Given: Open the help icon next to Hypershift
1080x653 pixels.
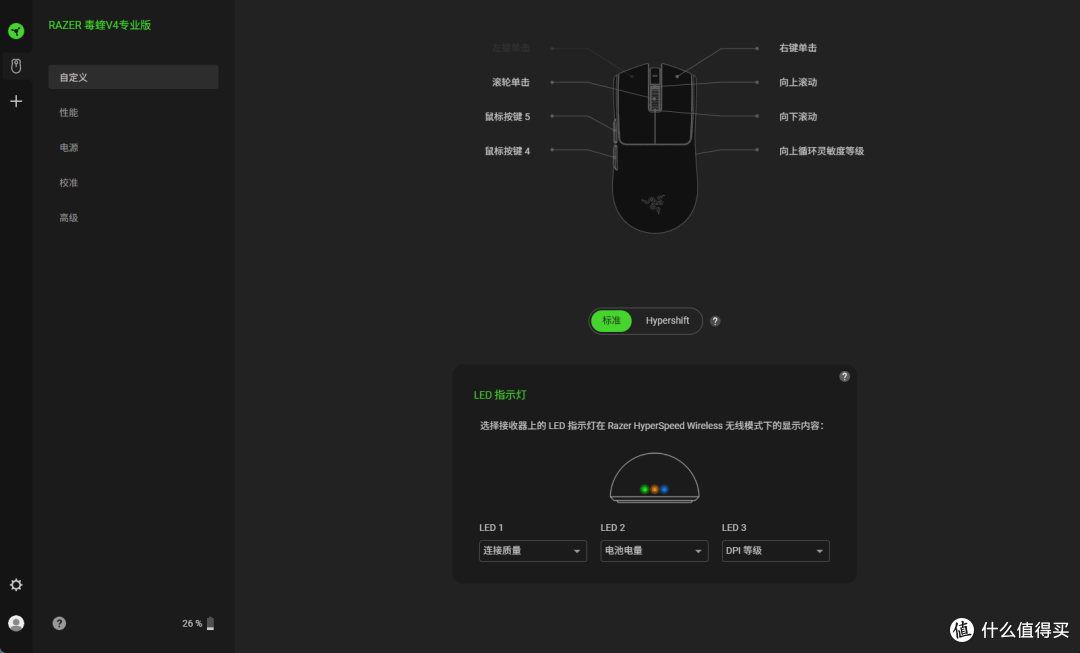Looking at the screenshot, I should tap(715, 321).
